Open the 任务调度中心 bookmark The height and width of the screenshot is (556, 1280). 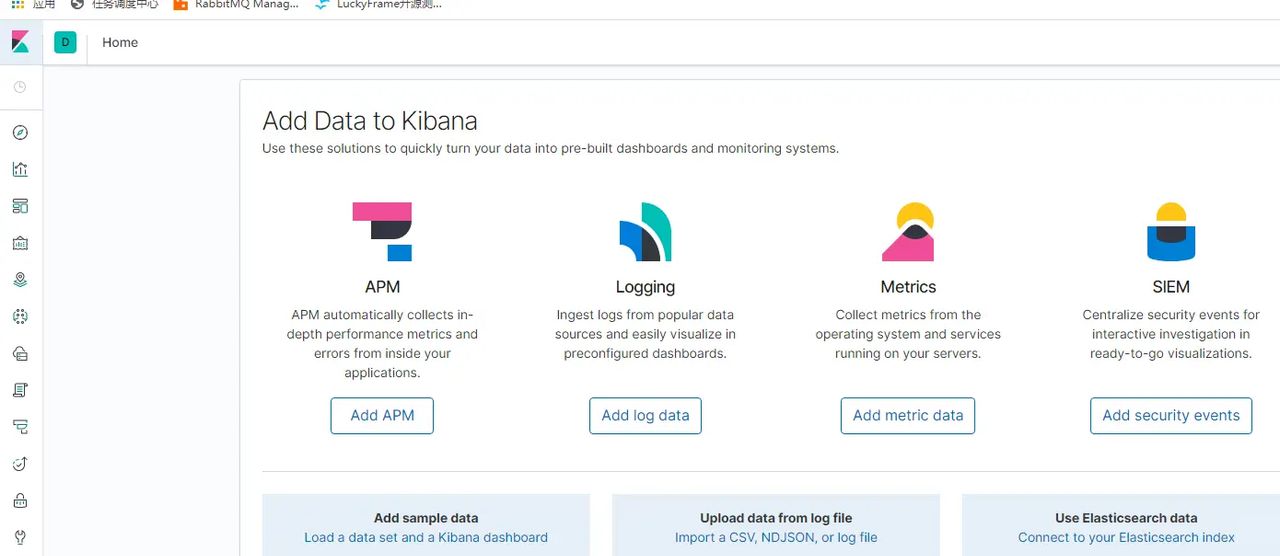pyautogui.click(x=114, y=4)
